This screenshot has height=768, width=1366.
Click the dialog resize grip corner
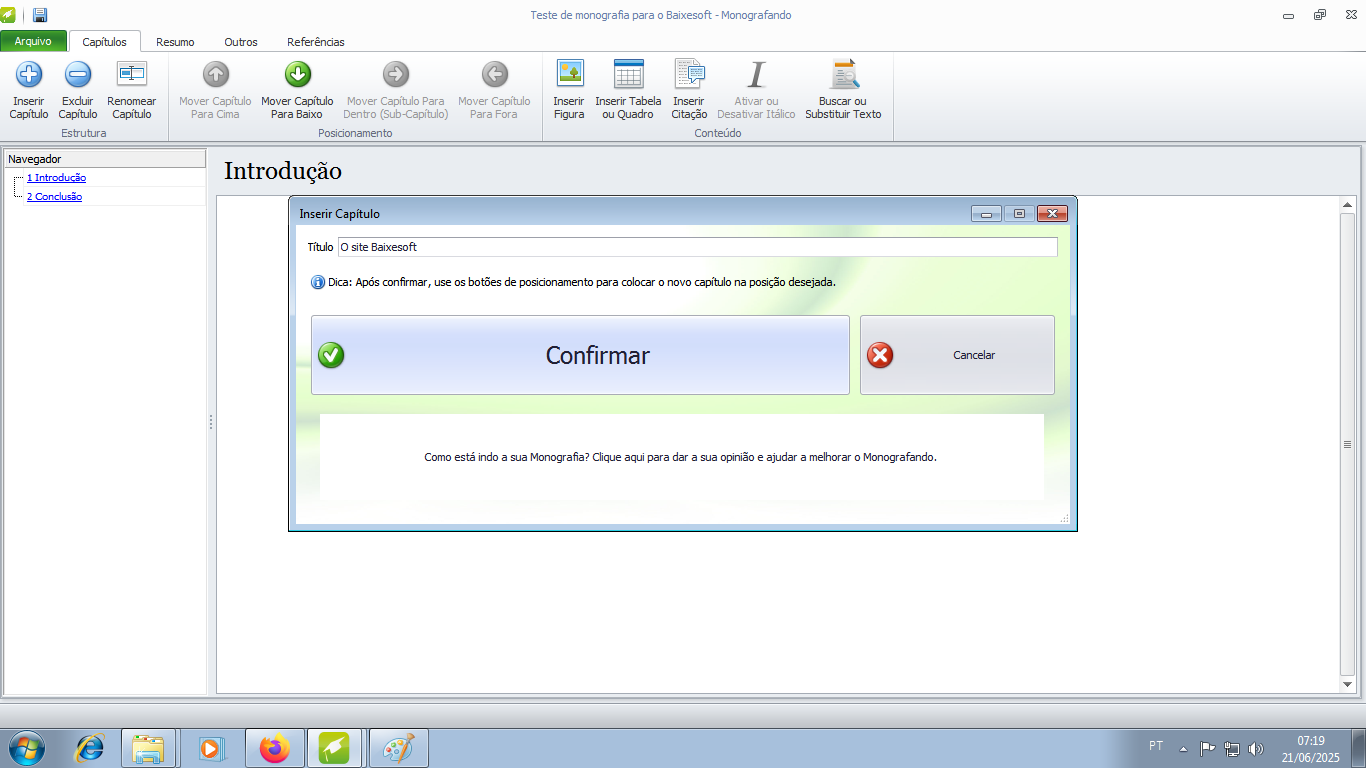[x=1064, y=518]
